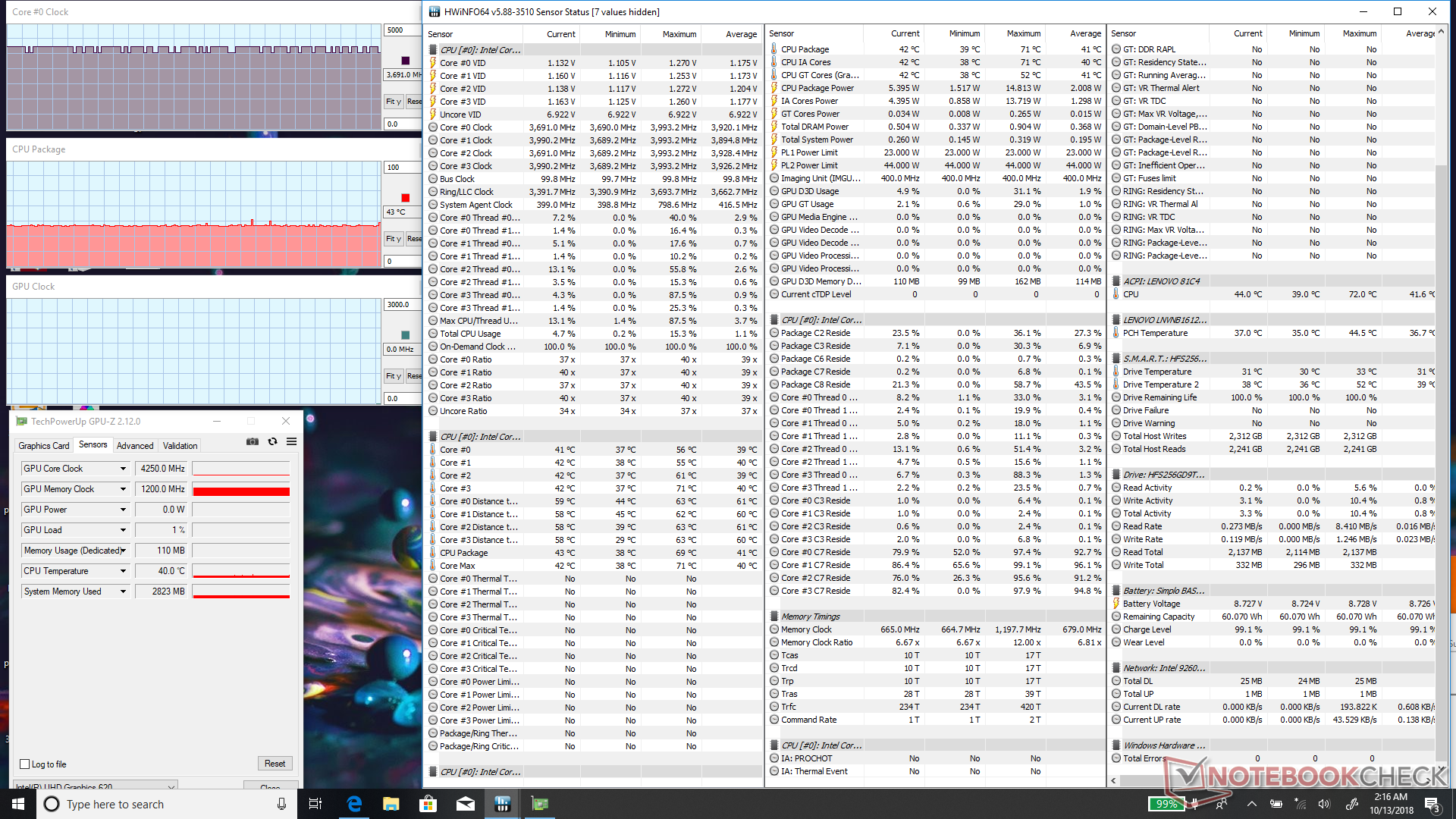Open File Explorer from the taskbar
Viewport: 1456px width, 819px height.
391,804
